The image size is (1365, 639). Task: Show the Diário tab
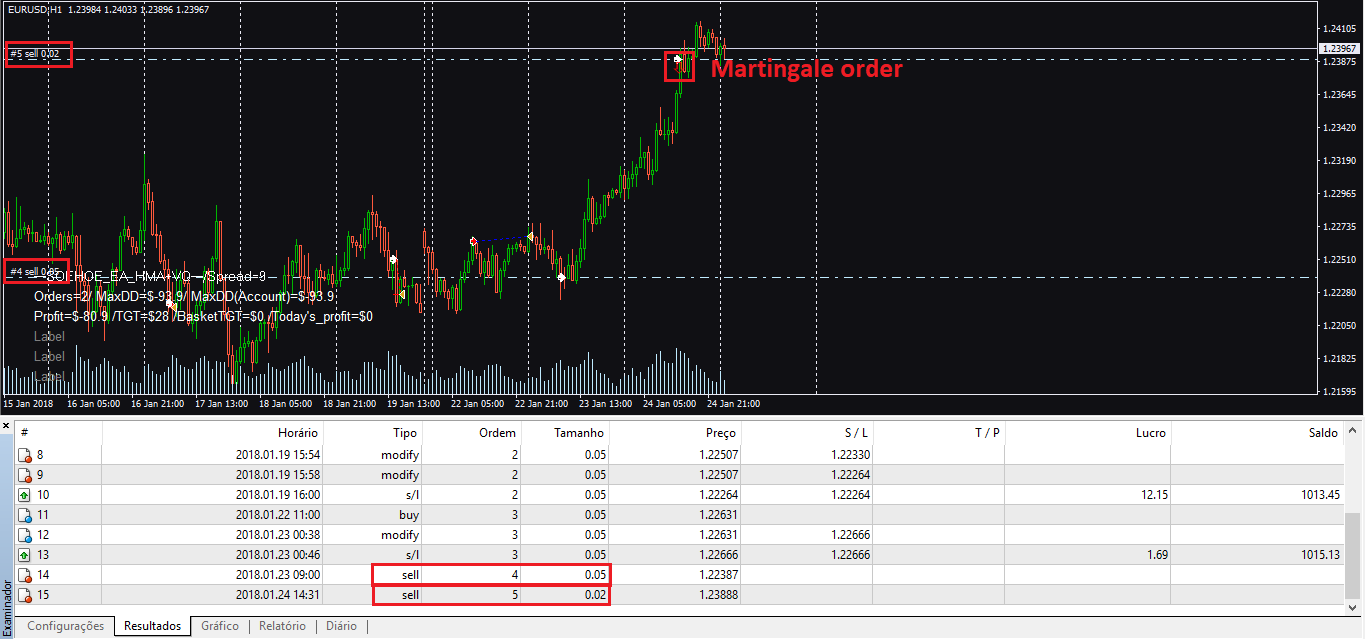click(340, 626)
